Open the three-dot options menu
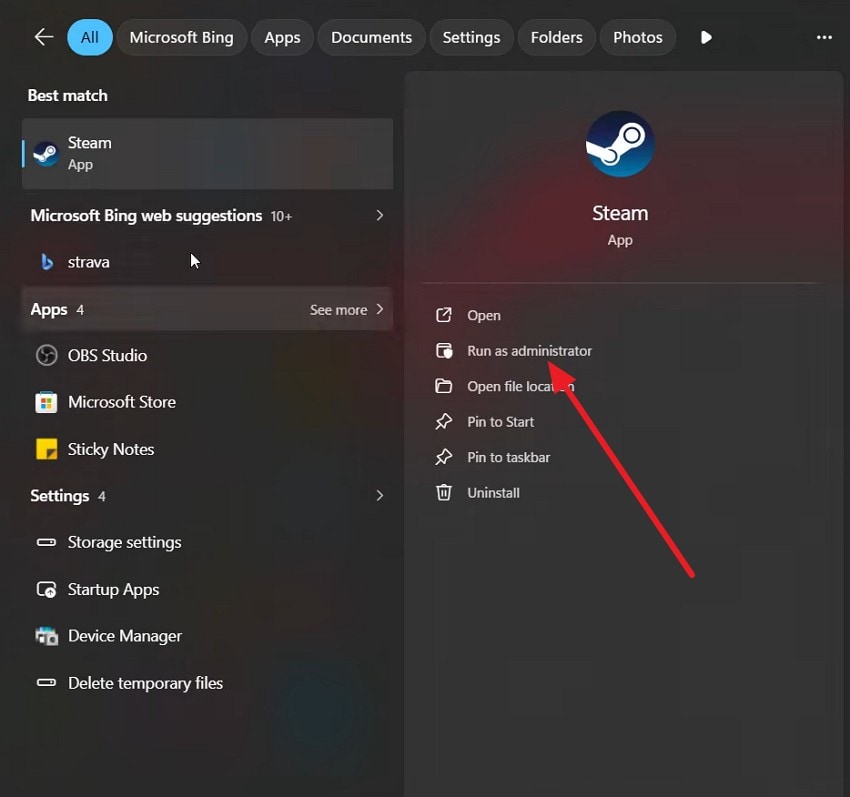The height and width of the screenshot is (797, 850). click(824, 37)
